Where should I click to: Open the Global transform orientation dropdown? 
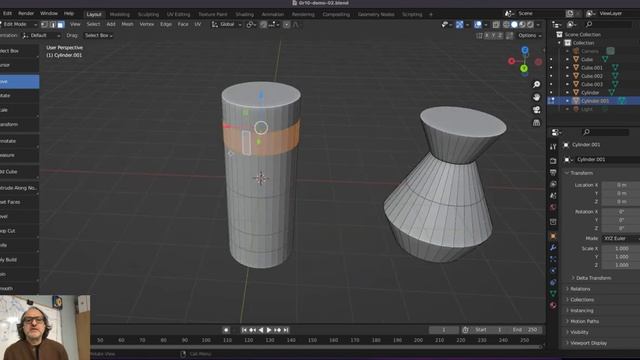coord(227,24)
